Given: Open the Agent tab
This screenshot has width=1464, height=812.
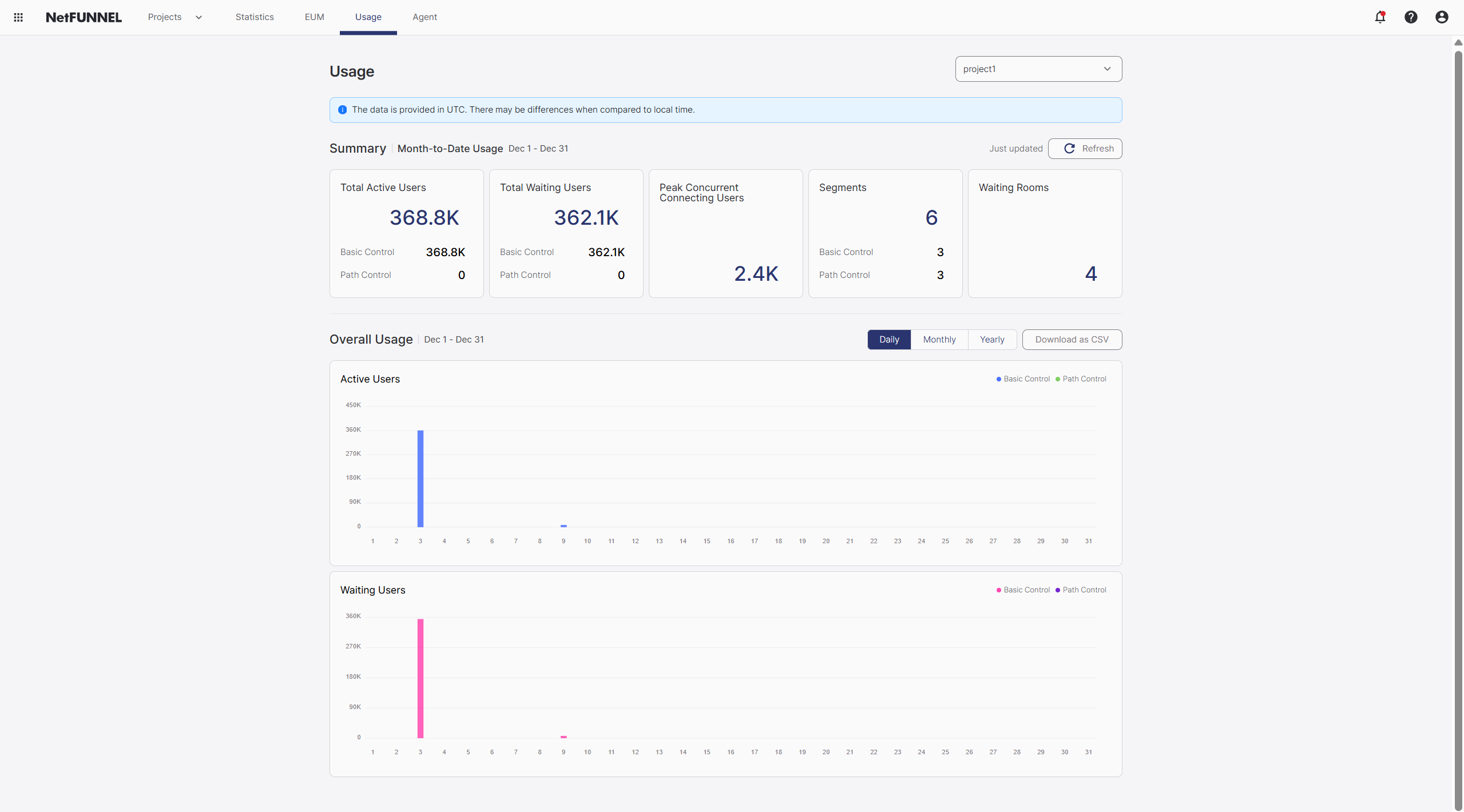Looking at the screenshot, I should click(x=424, y=17).
